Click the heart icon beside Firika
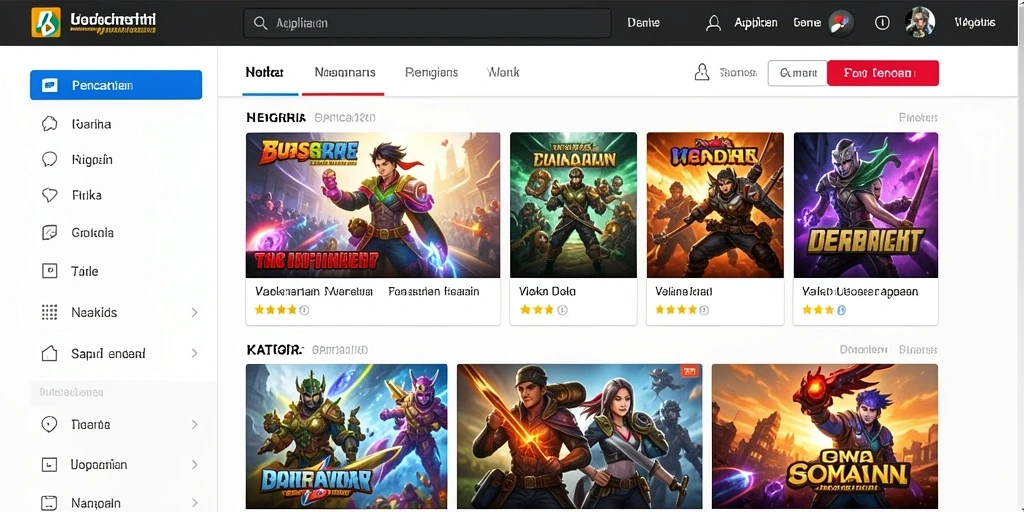 (50, 195)
